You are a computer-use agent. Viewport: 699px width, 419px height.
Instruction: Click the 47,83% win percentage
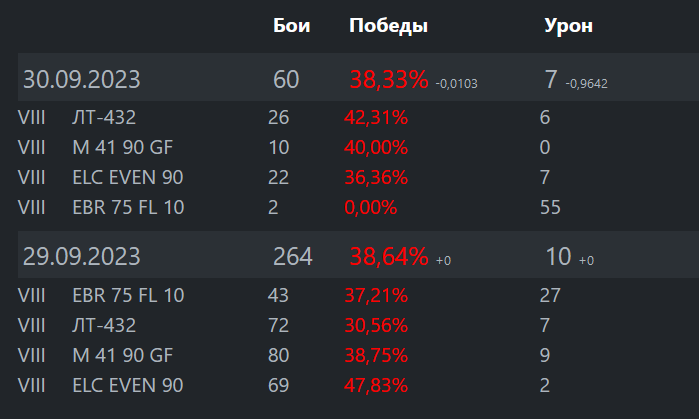(376, 386)
